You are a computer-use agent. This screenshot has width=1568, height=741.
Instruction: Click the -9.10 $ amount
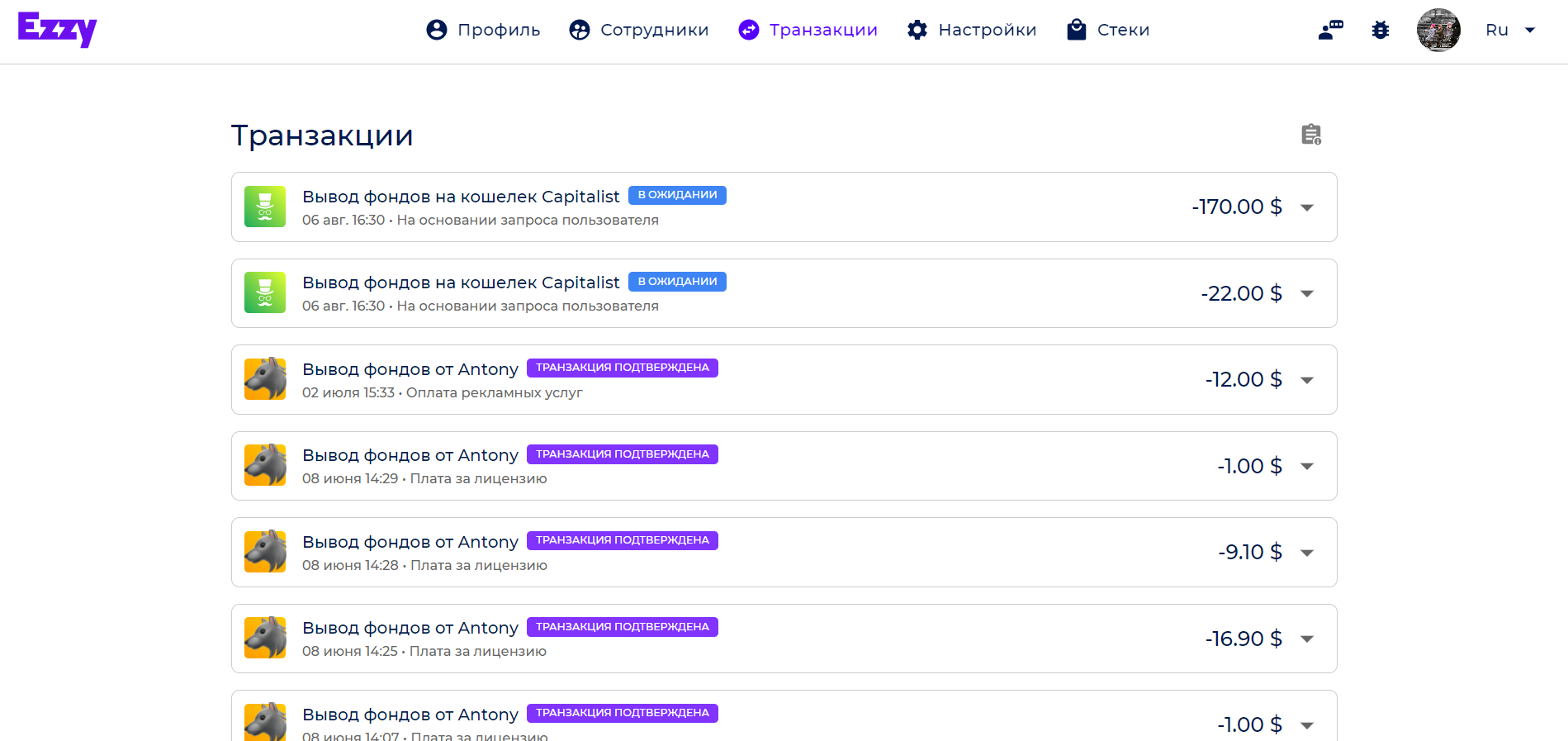[x=1250, y=552]
